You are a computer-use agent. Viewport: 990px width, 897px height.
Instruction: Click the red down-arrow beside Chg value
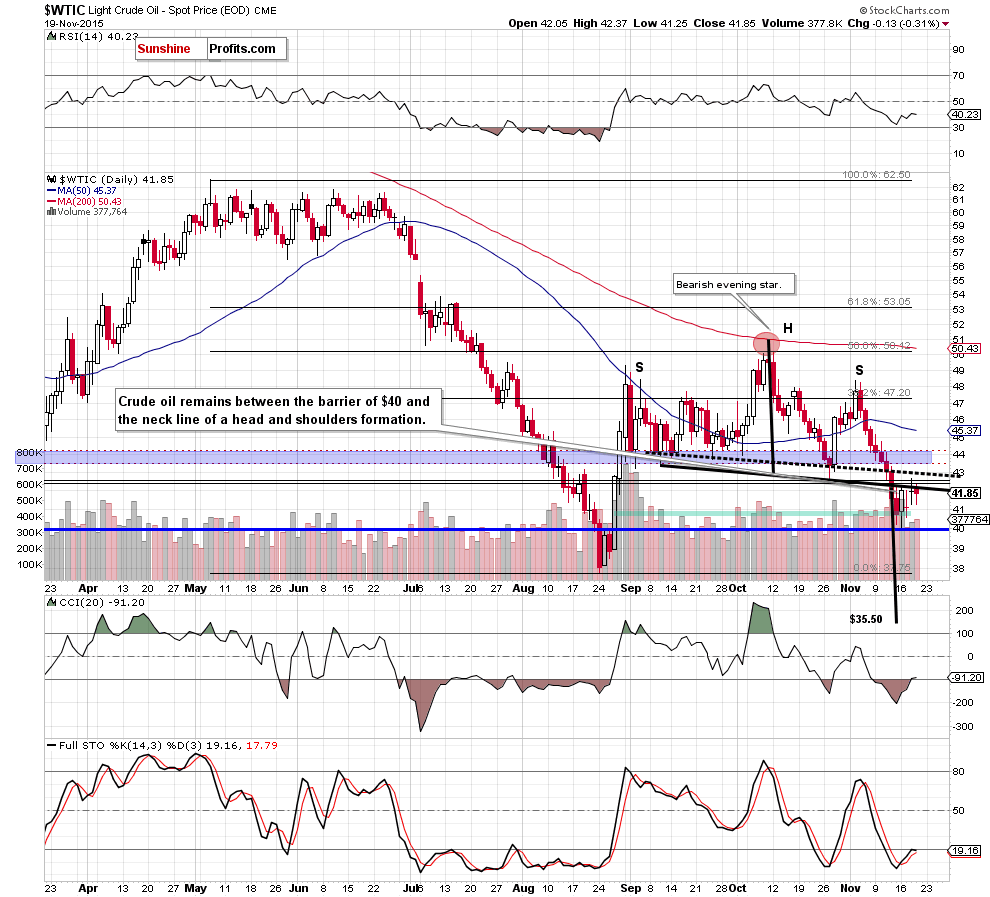[x=946, y=24]
